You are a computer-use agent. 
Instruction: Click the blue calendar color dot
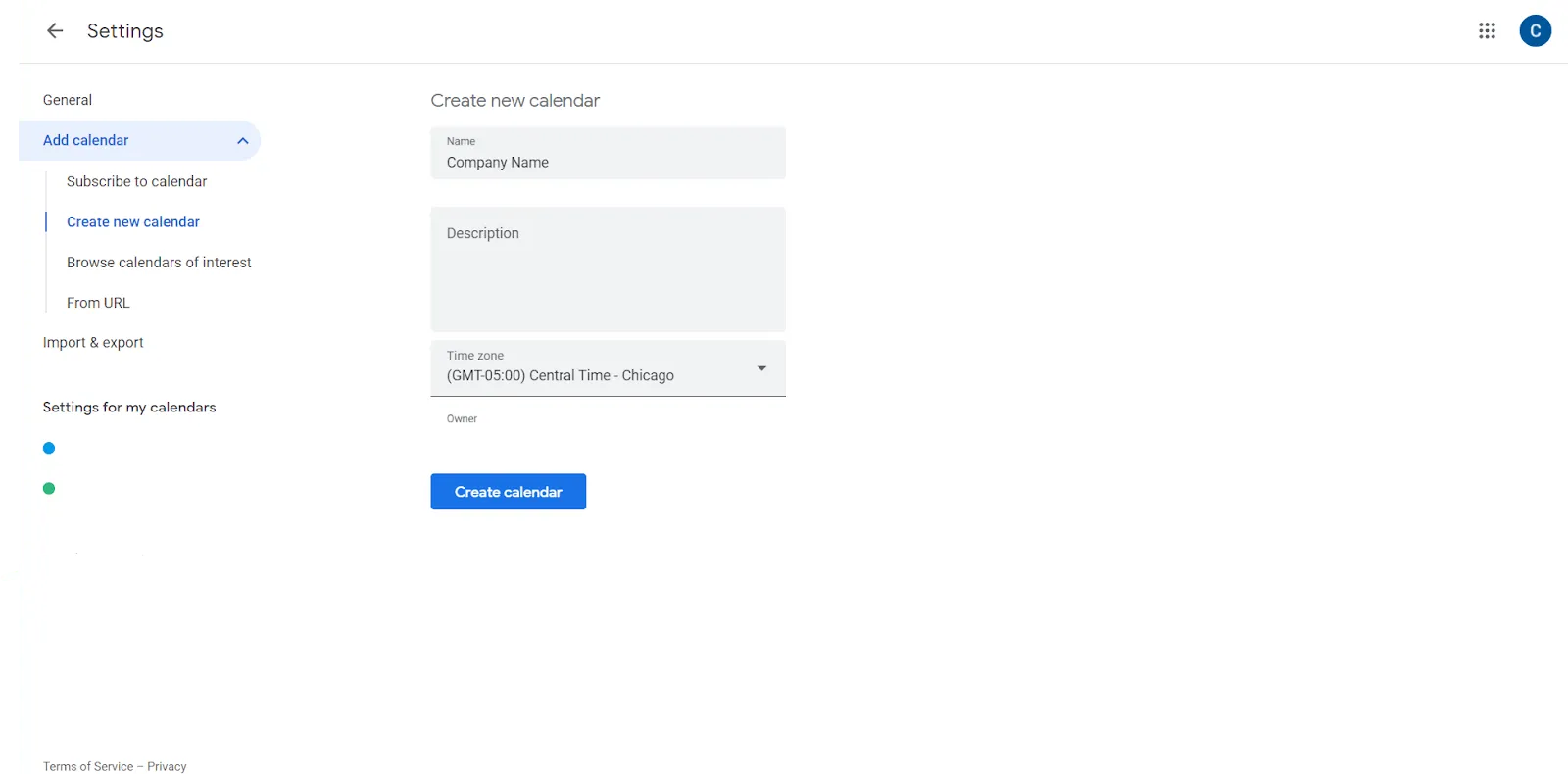tap(49, 448)
